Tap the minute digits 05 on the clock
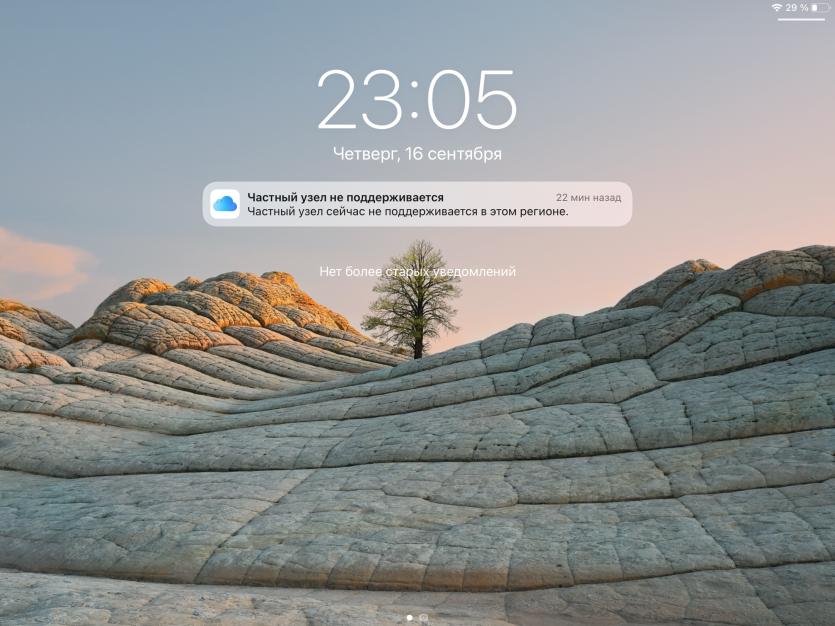 pyautogui.click(x=472, y=100)
